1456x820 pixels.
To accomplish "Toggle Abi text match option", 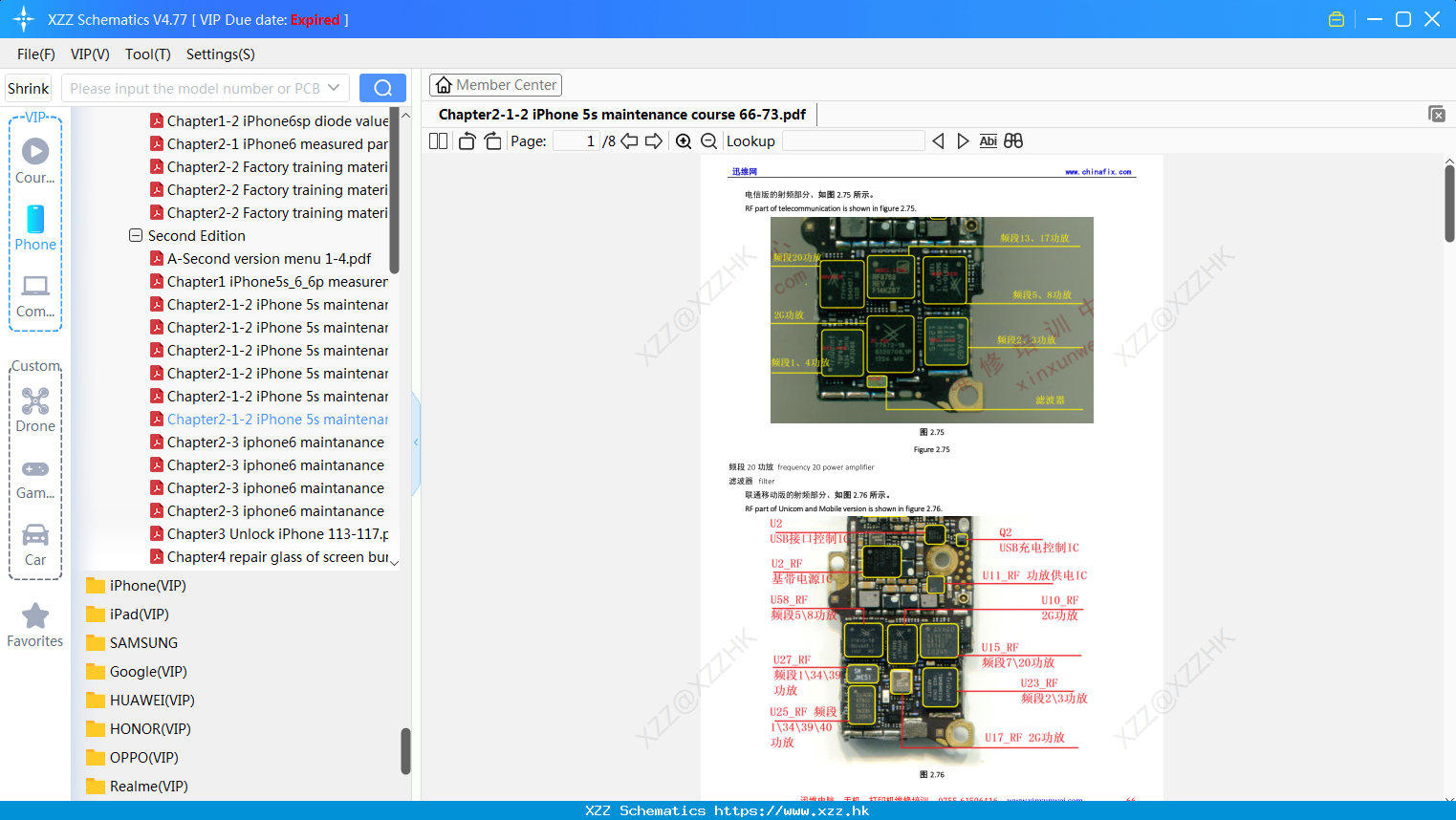I will 989,141.
